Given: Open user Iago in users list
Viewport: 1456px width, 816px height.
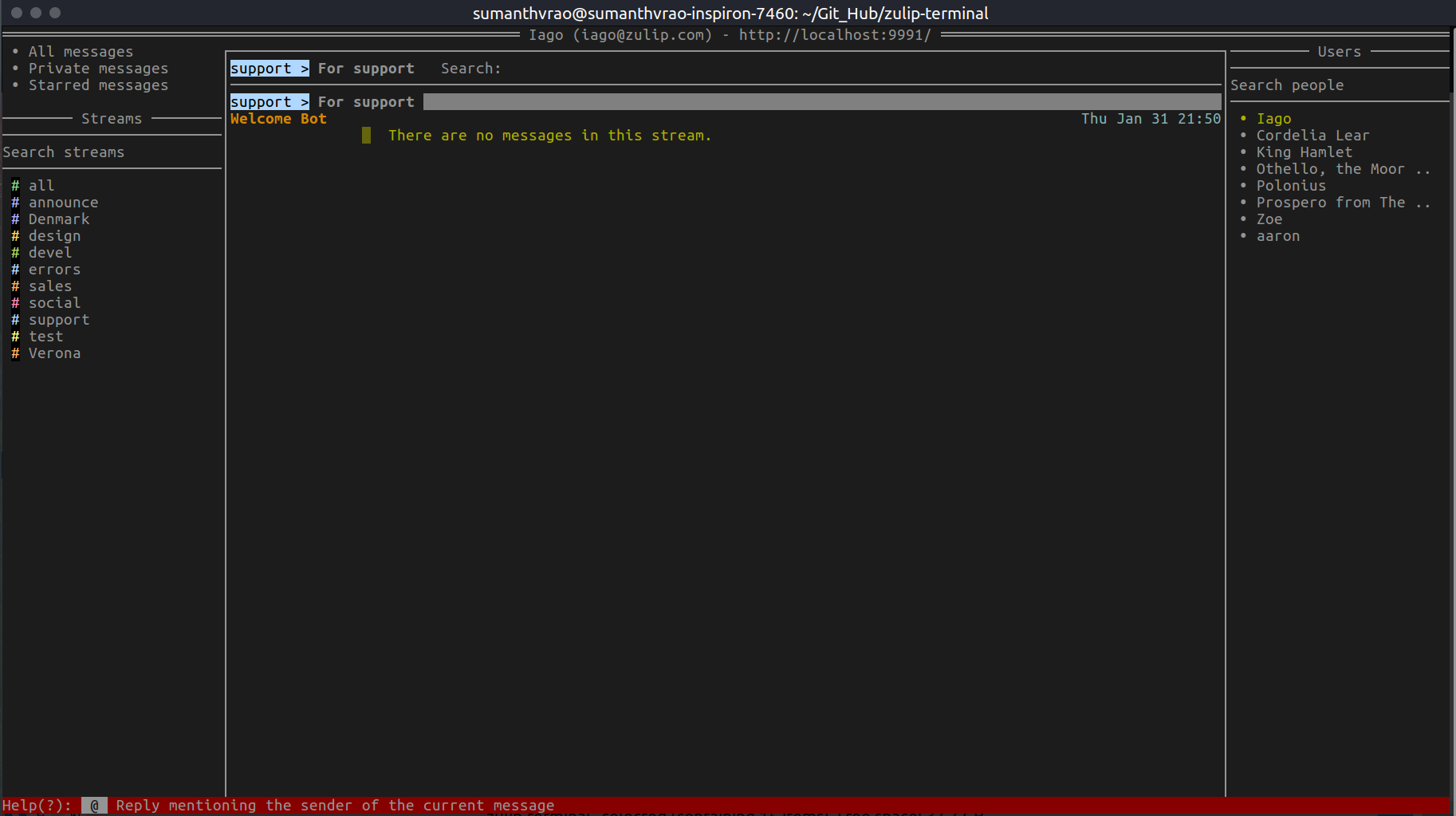Looking at the screenshot, I should pos(1273,119).
